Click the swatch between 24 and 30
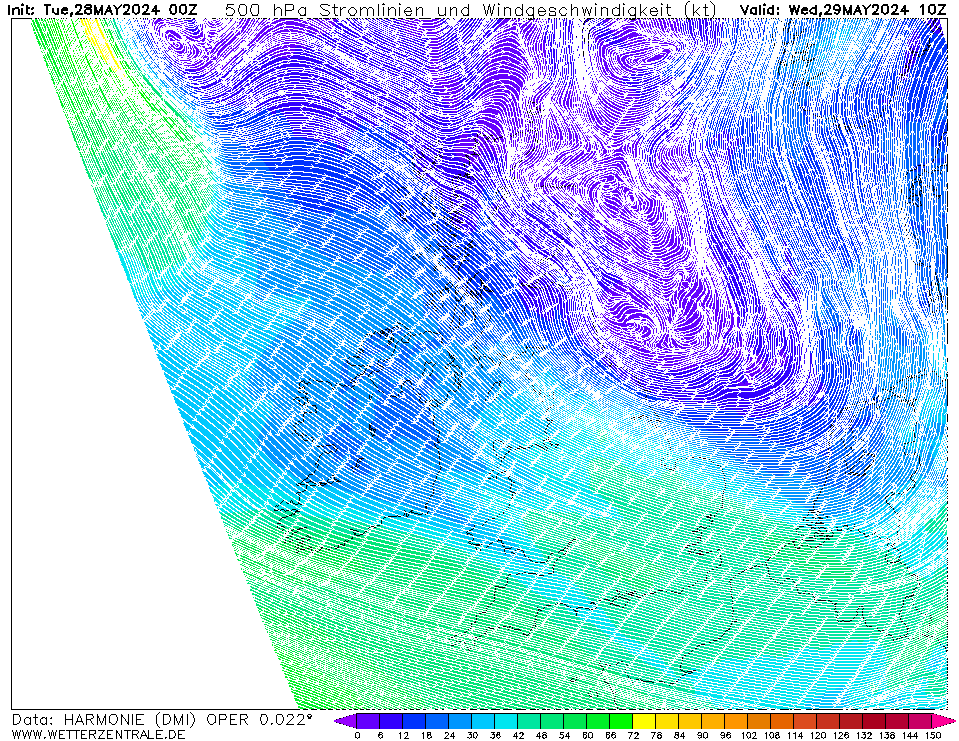The height and width of the screenshot is (741, 959). tap(461, 721)
